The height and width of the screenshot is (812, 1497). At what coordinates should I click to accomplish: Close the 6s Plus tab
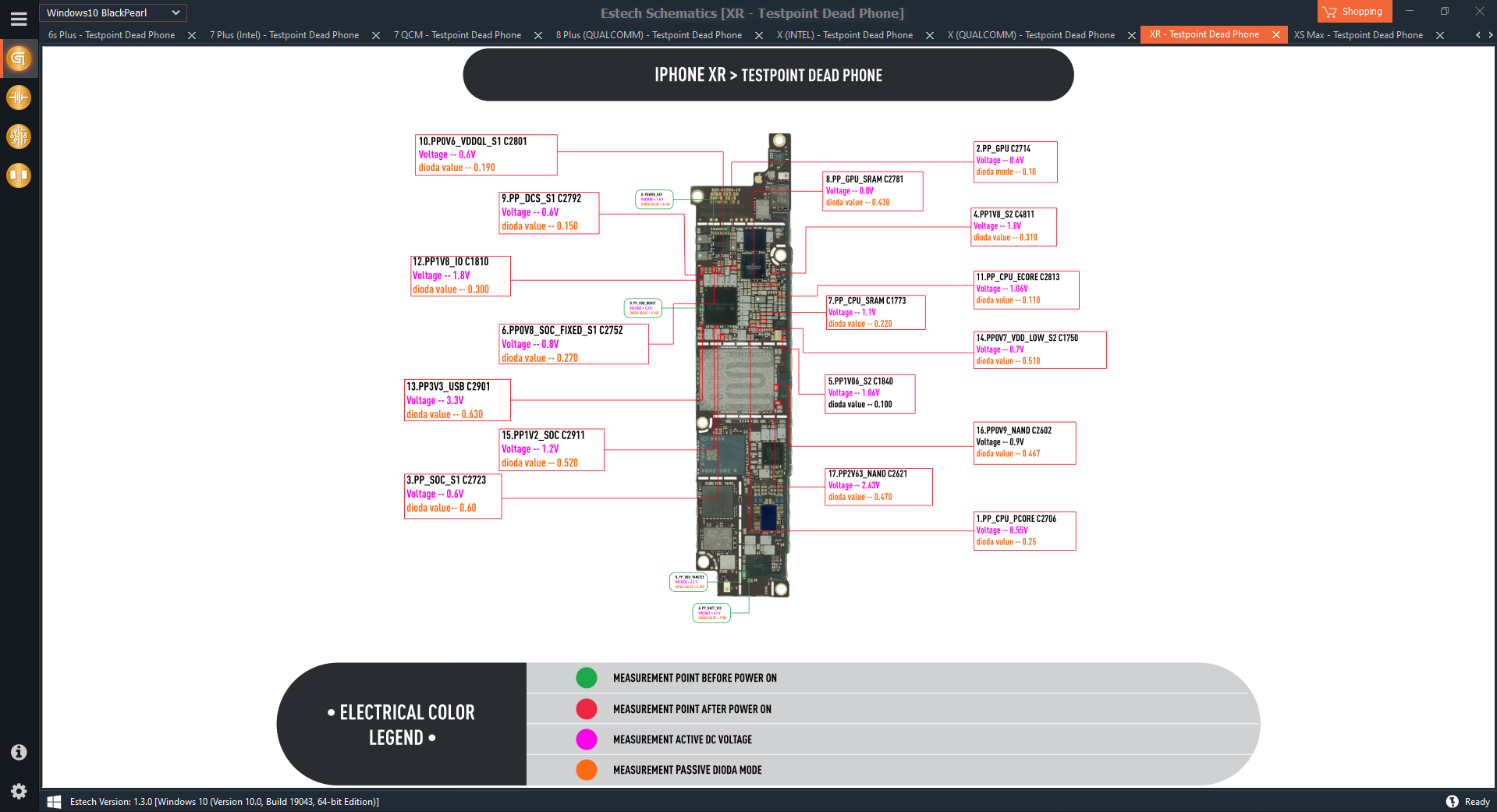coord(192,35)
